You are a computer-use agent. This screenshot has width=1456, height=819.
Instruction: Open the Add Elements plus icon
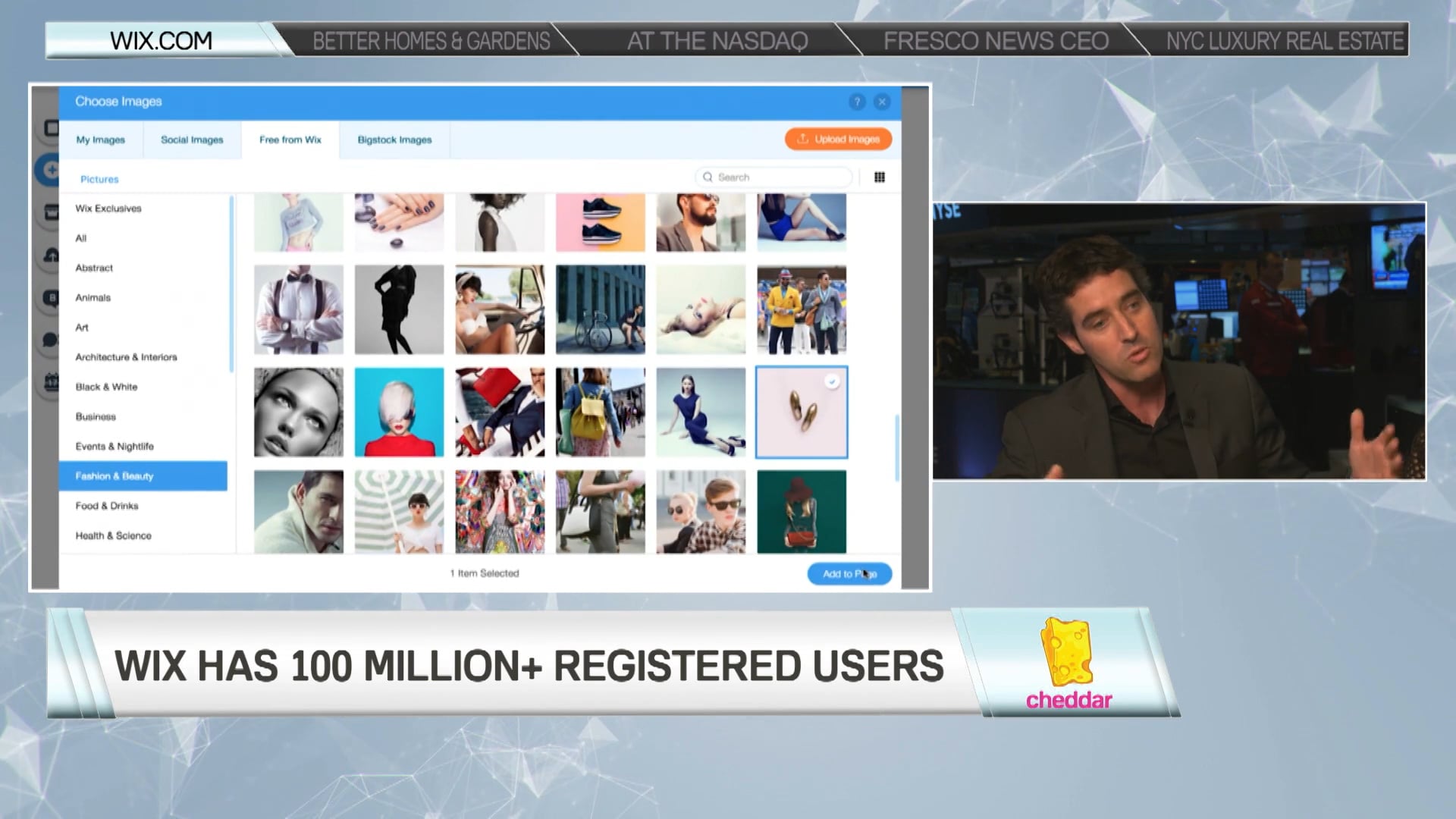(x=50, y=171)
